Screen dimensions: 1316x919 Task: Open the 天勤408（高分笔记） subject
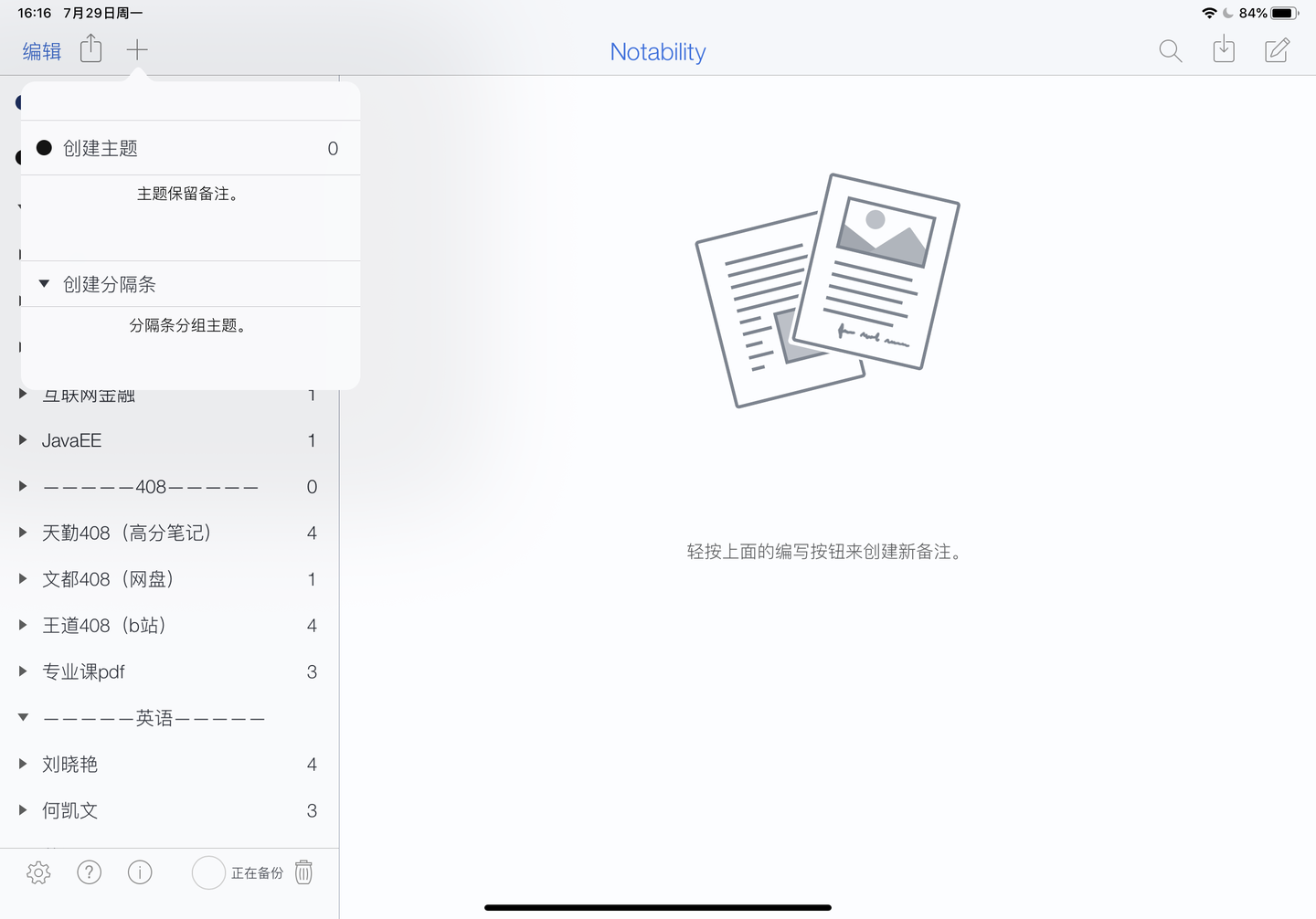169,533
